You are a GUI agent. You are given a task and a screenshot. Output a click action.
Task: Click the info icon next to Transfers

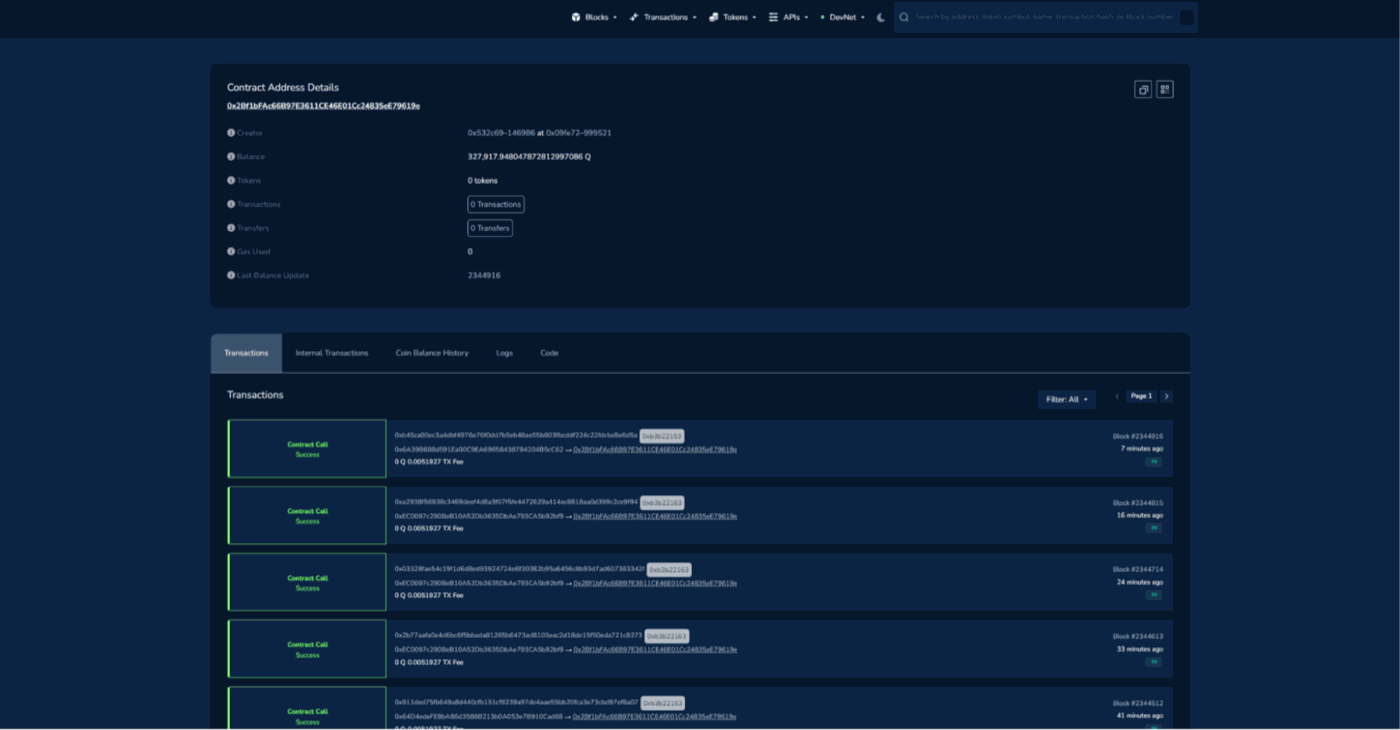231,228
